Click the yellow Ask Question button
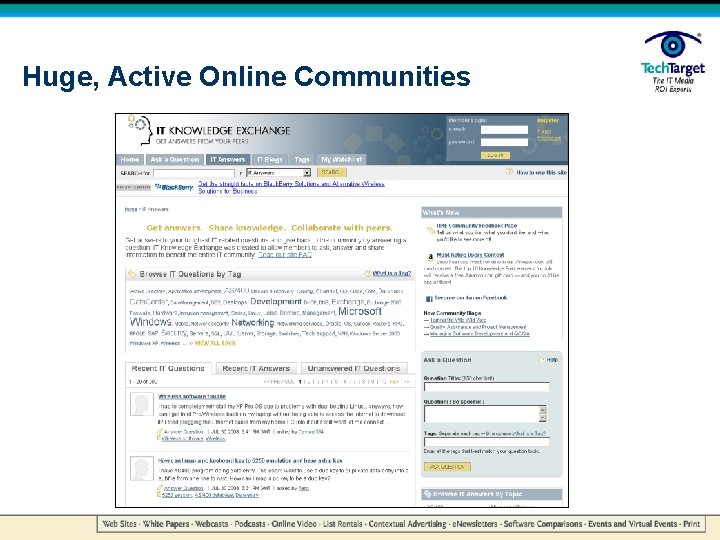720x540 pixels. point(447,467)
